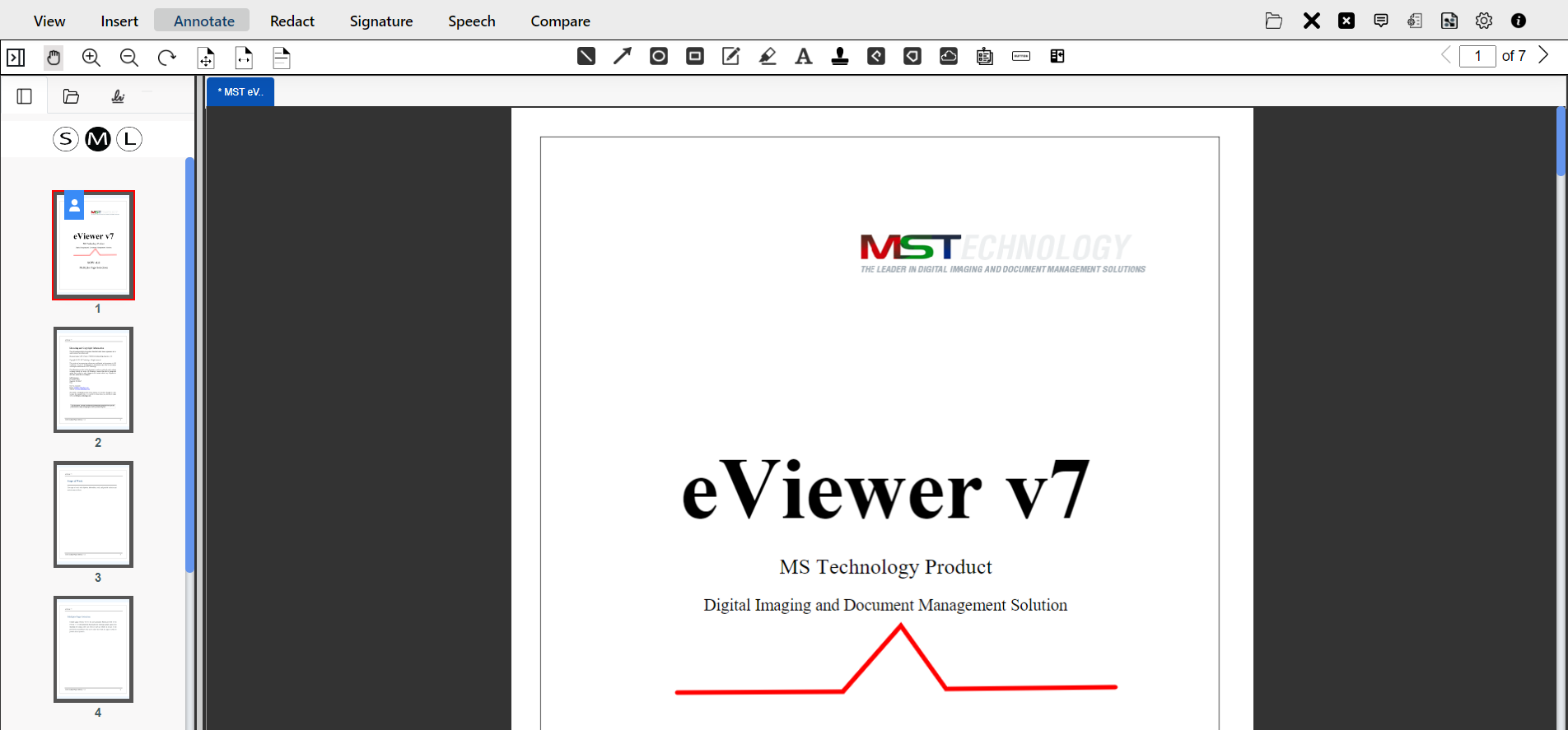Select the arrow annotation tool
This screenshot has width=1568, height=730.
tap(623, 56)
